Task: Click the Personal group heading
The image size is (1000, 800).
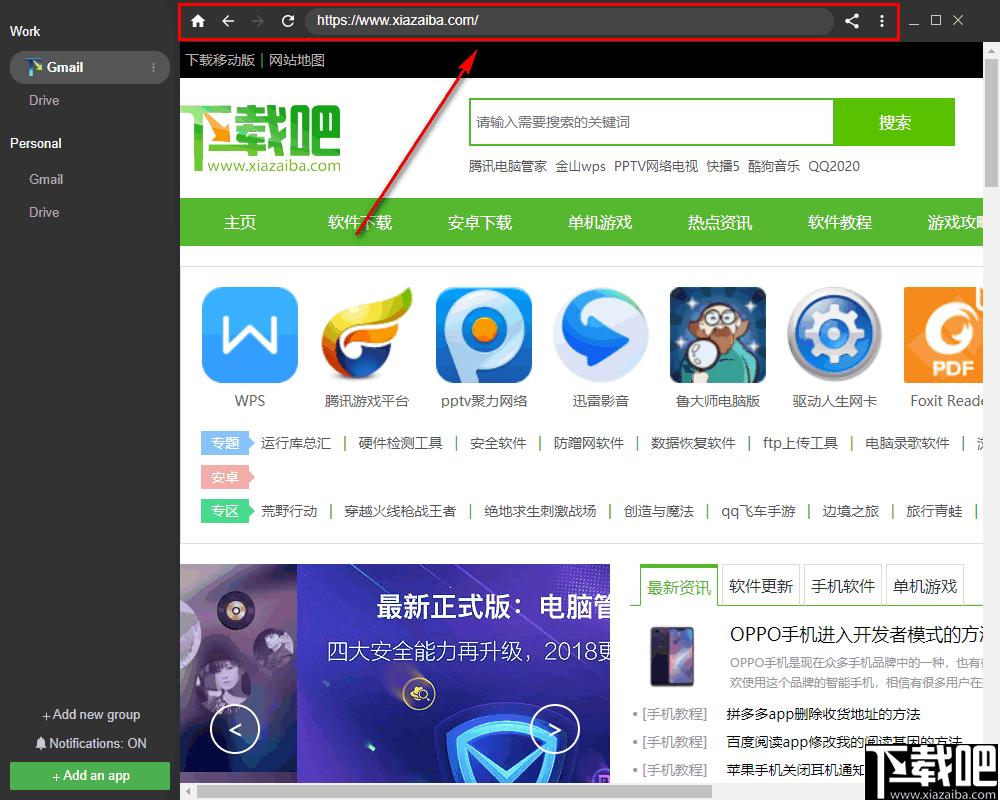Action: pyautogui.click(x=36, y=144)
